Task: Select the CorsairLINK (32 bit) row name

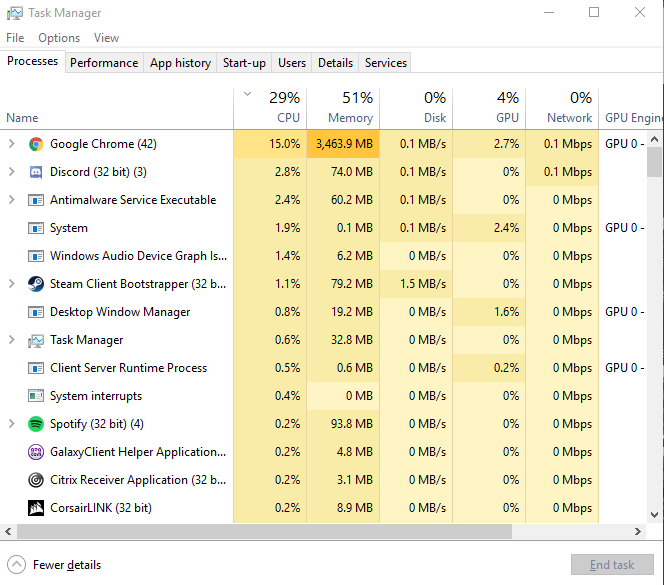Action: pyautogui.click(x=101, y=508)
